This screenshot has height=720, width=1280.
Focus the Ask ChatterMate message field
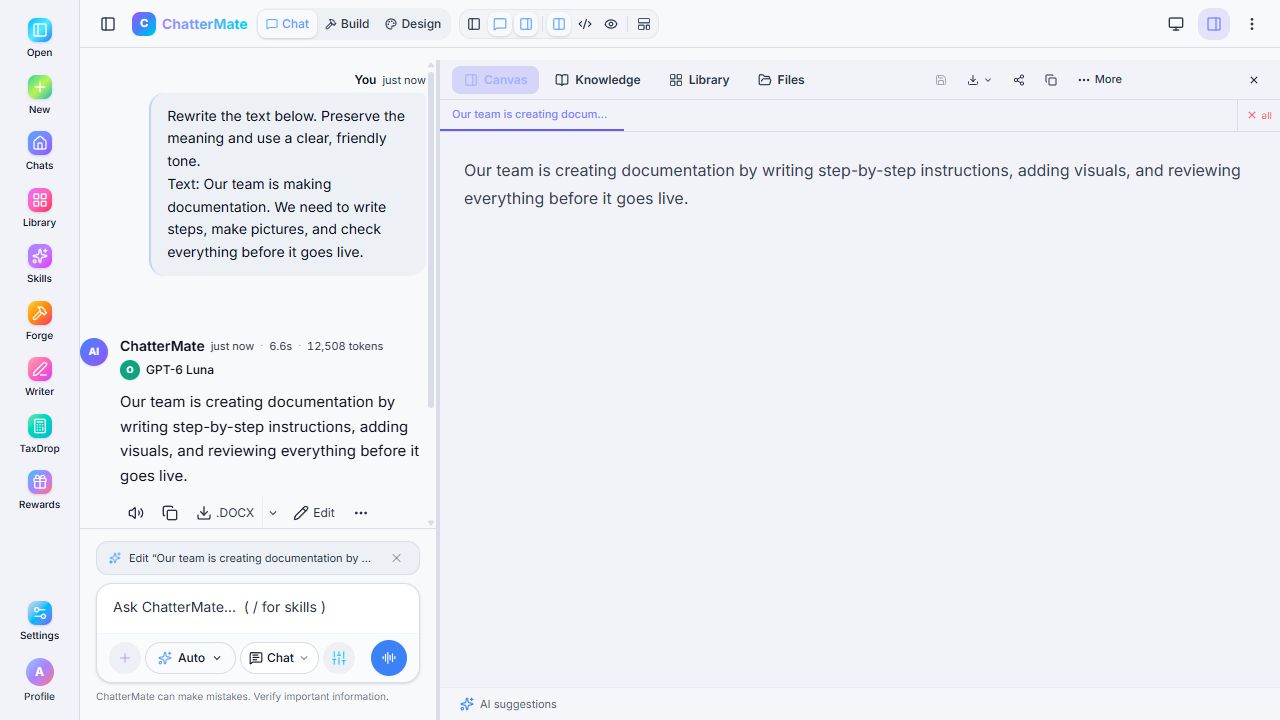click(x=258, y=607)
